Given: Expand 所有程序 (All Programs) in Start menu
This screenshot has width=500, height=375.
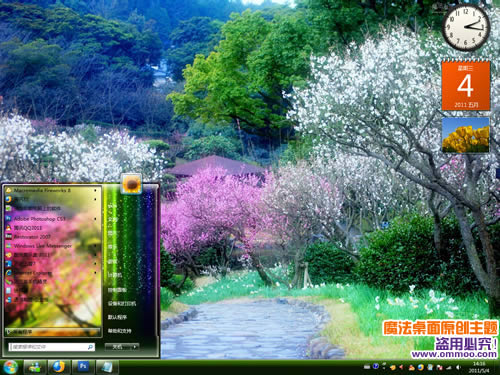Looking at the screenshot, I should pyautogui.click(x=53, y=332).
